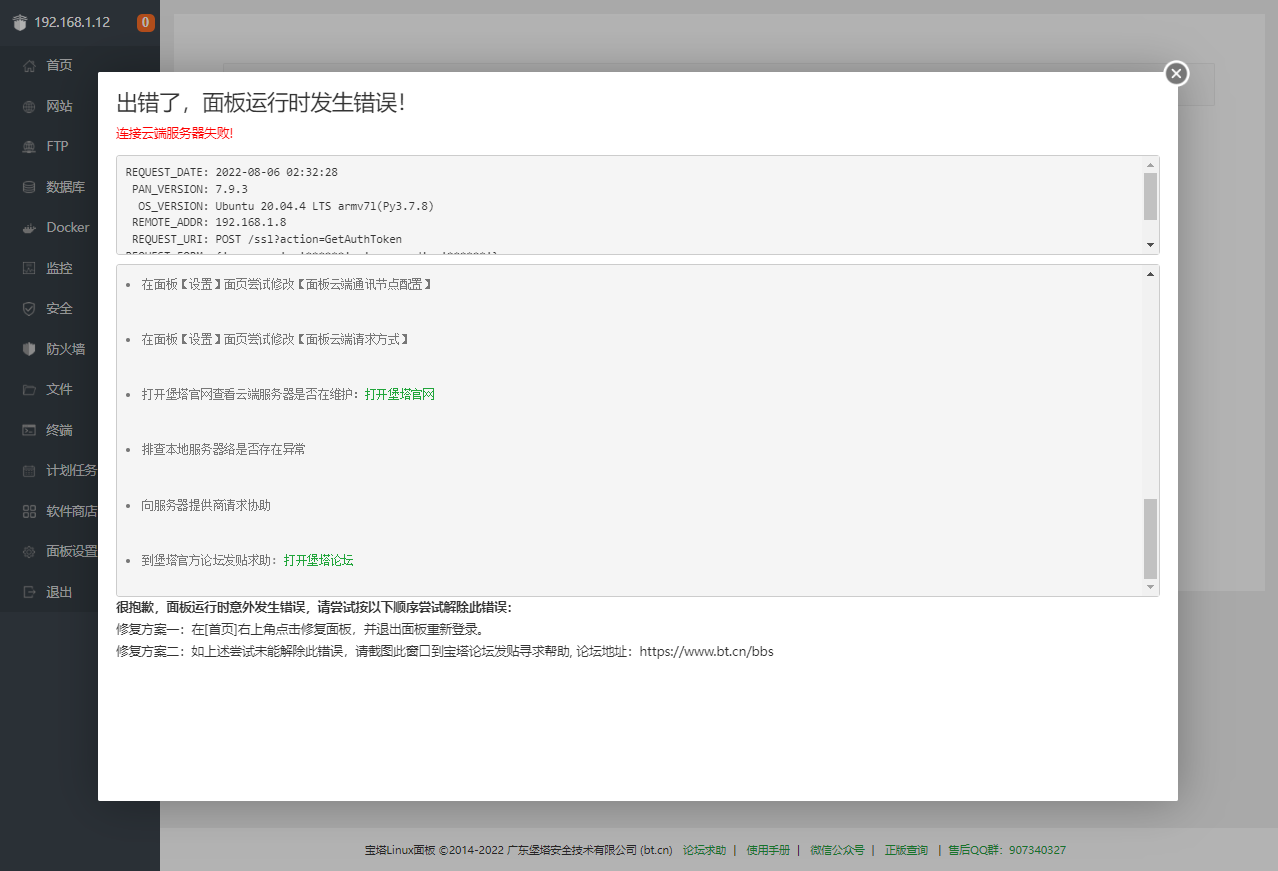1278x871 pixels.
Task: Click the FTP icon in the sidebar
Action: point(29,146)
